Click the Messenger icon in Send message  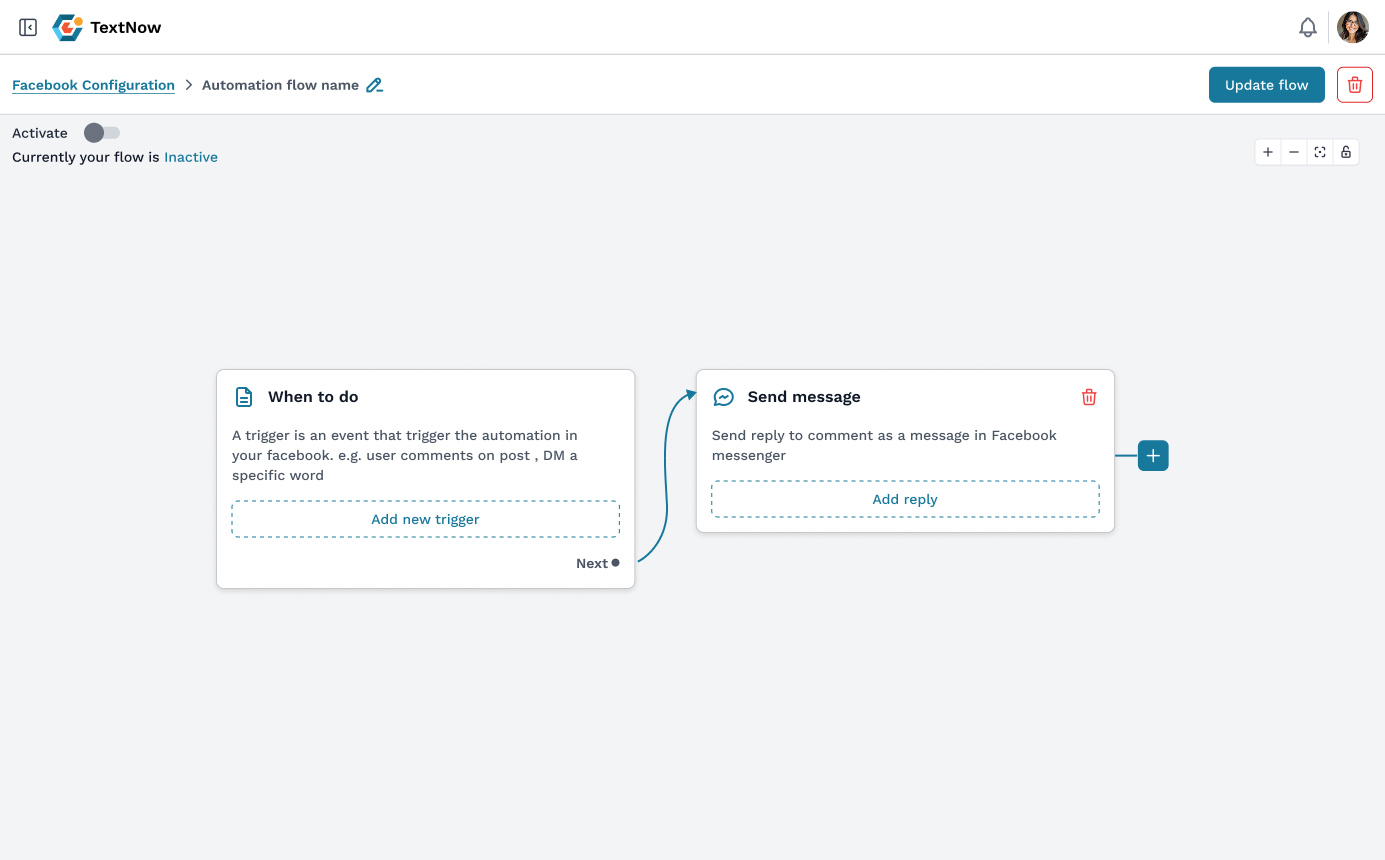(723, 397)
